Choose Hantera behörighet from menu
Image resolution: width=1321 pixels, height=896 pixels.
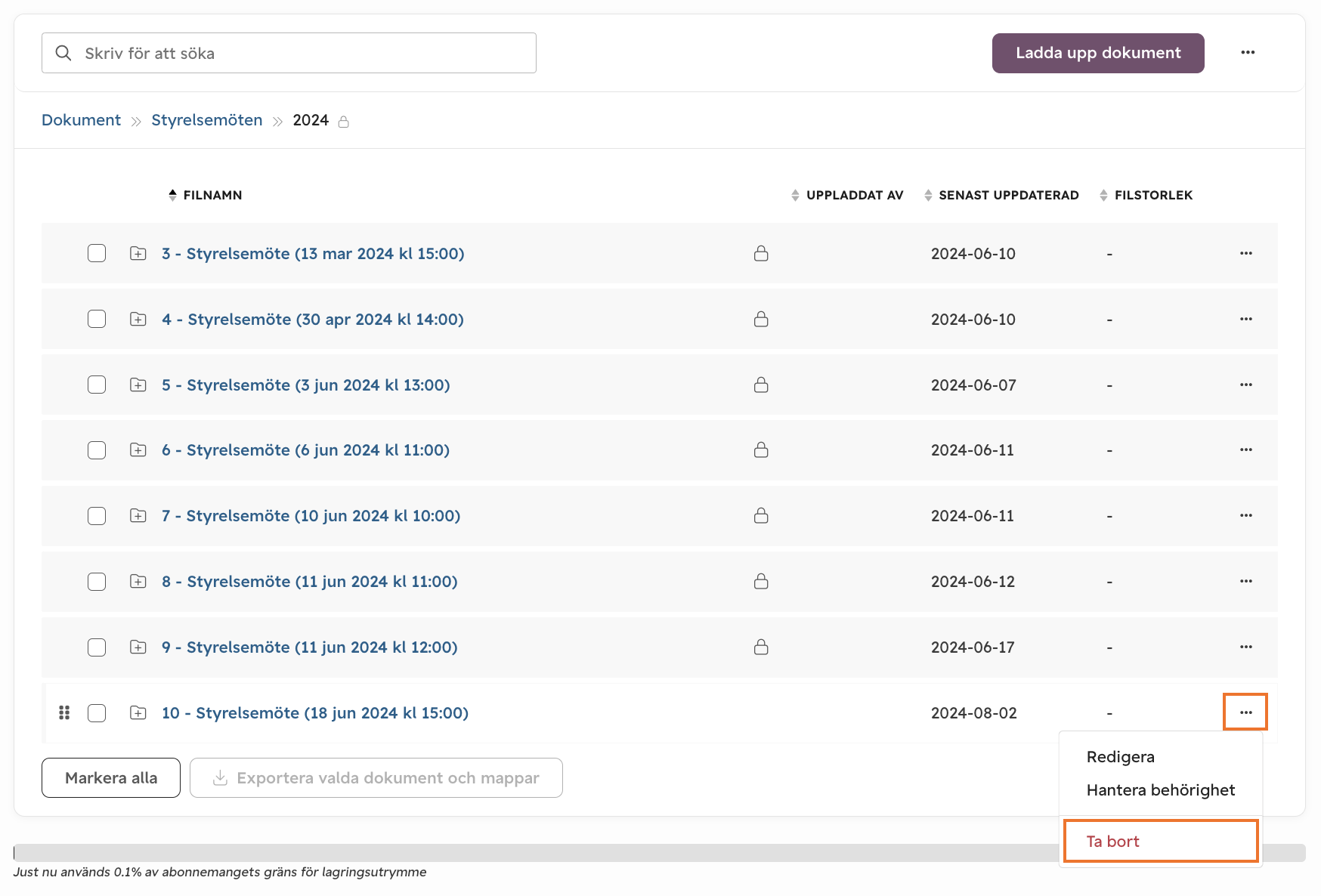[1161, 790]
